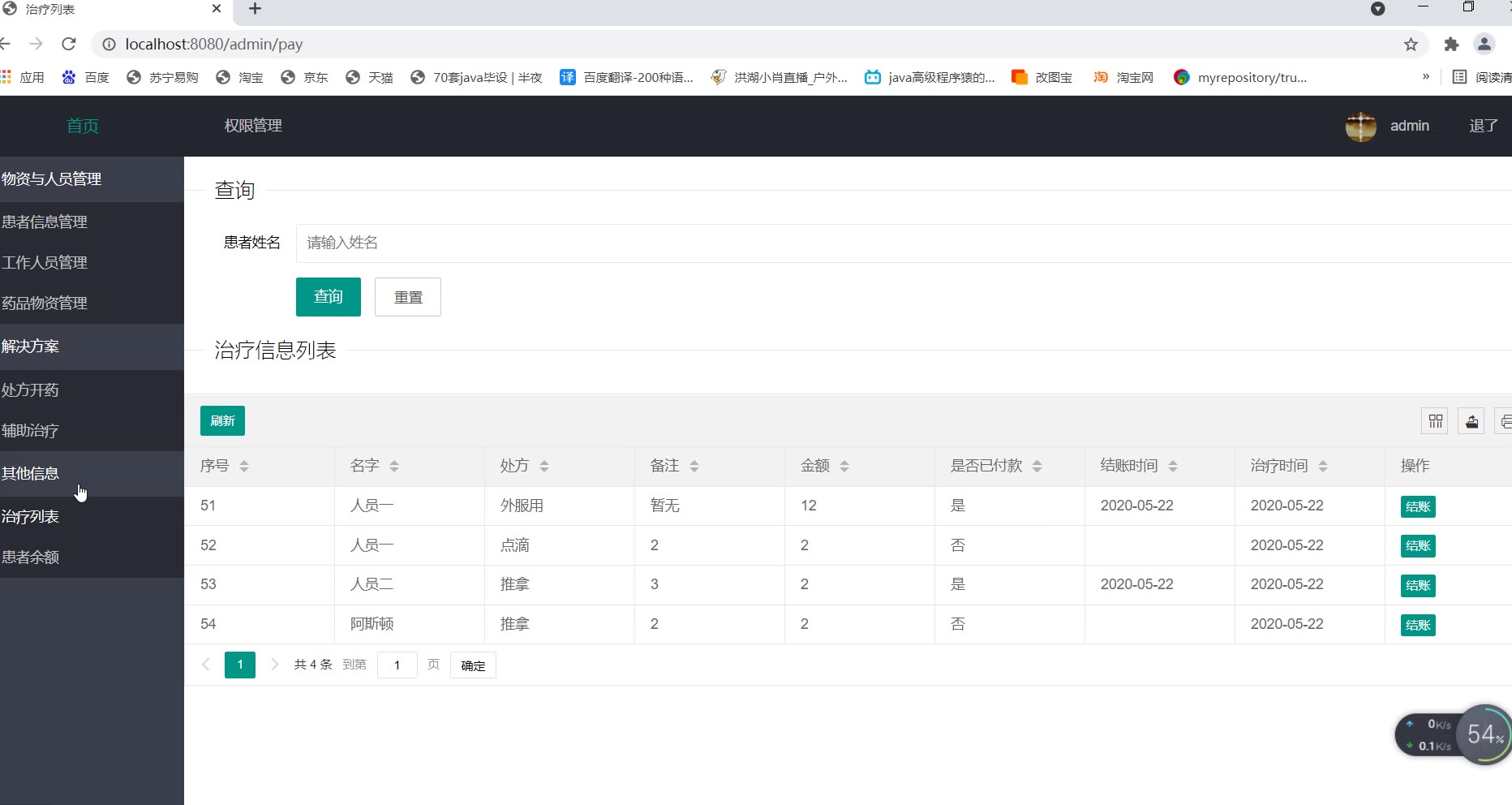Open 辅助治疗 in sidebar
Image resolution: width=1512 pixels, height=805 pixels.
92,431
